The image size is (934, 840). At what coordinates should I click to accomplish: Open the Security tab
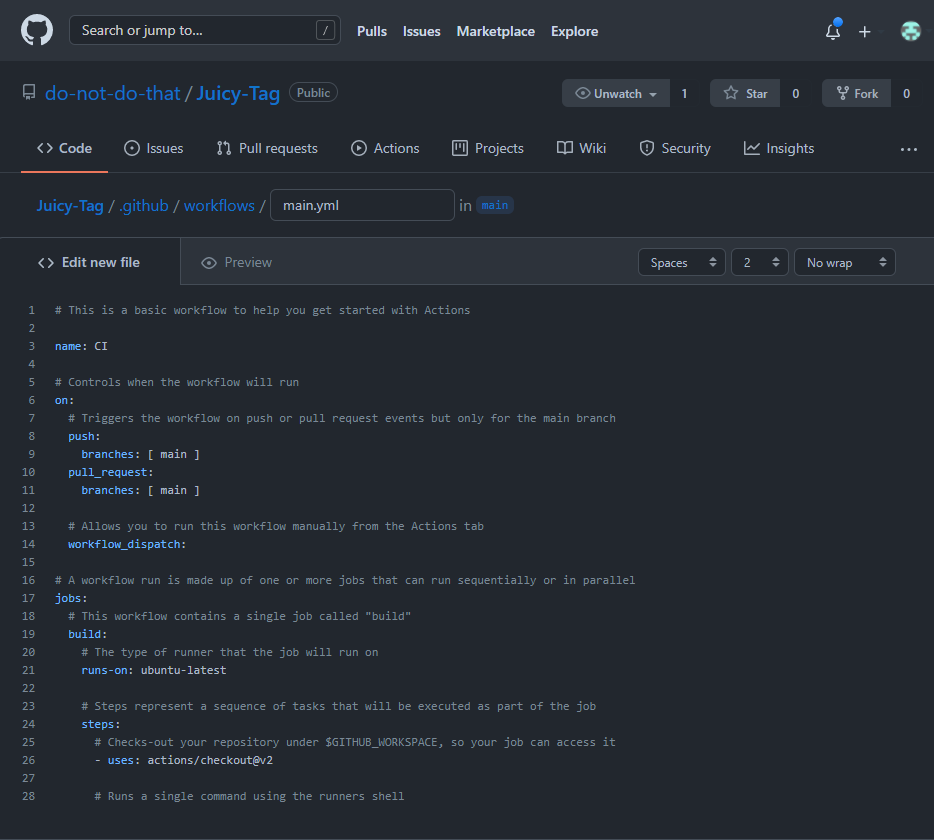click(x=675, y=148)
